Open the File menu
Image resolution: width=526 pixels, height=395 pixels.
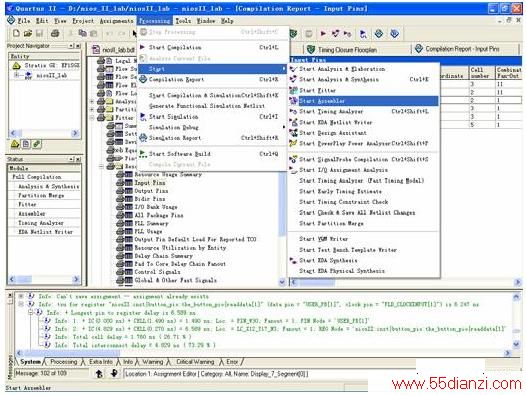point(23,21)
